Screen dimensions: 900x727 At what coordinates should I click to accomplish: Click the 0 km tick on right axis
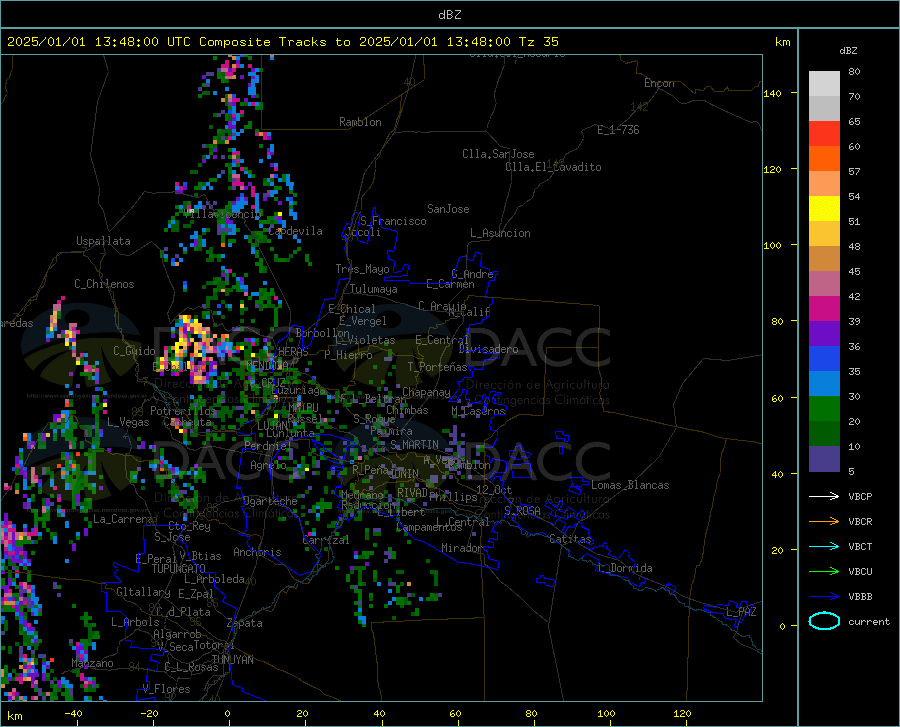point(782,626)
